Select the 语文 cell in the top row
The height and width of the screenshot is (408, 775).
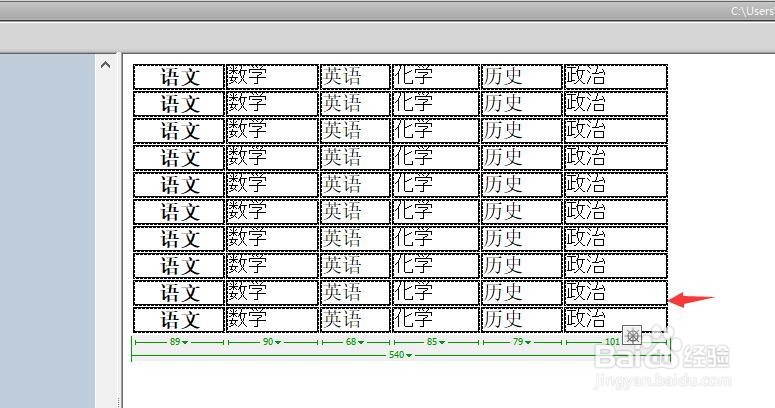pyautogui.click(x=179, y=77)
